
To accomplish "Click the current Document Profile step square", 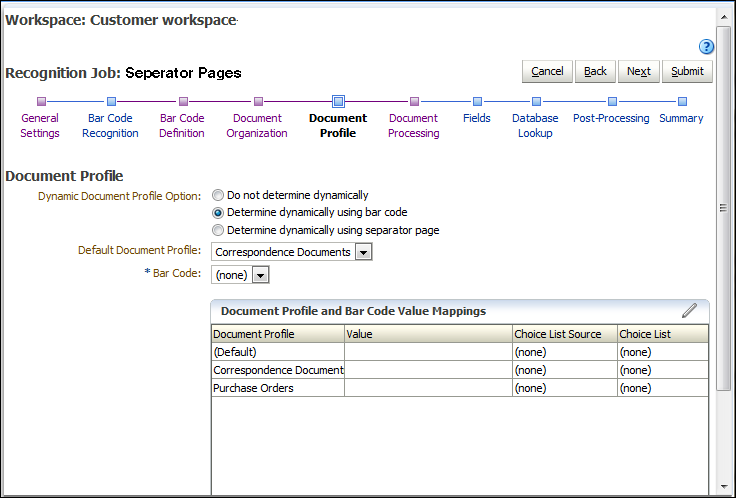I will (x=338, y=101).
